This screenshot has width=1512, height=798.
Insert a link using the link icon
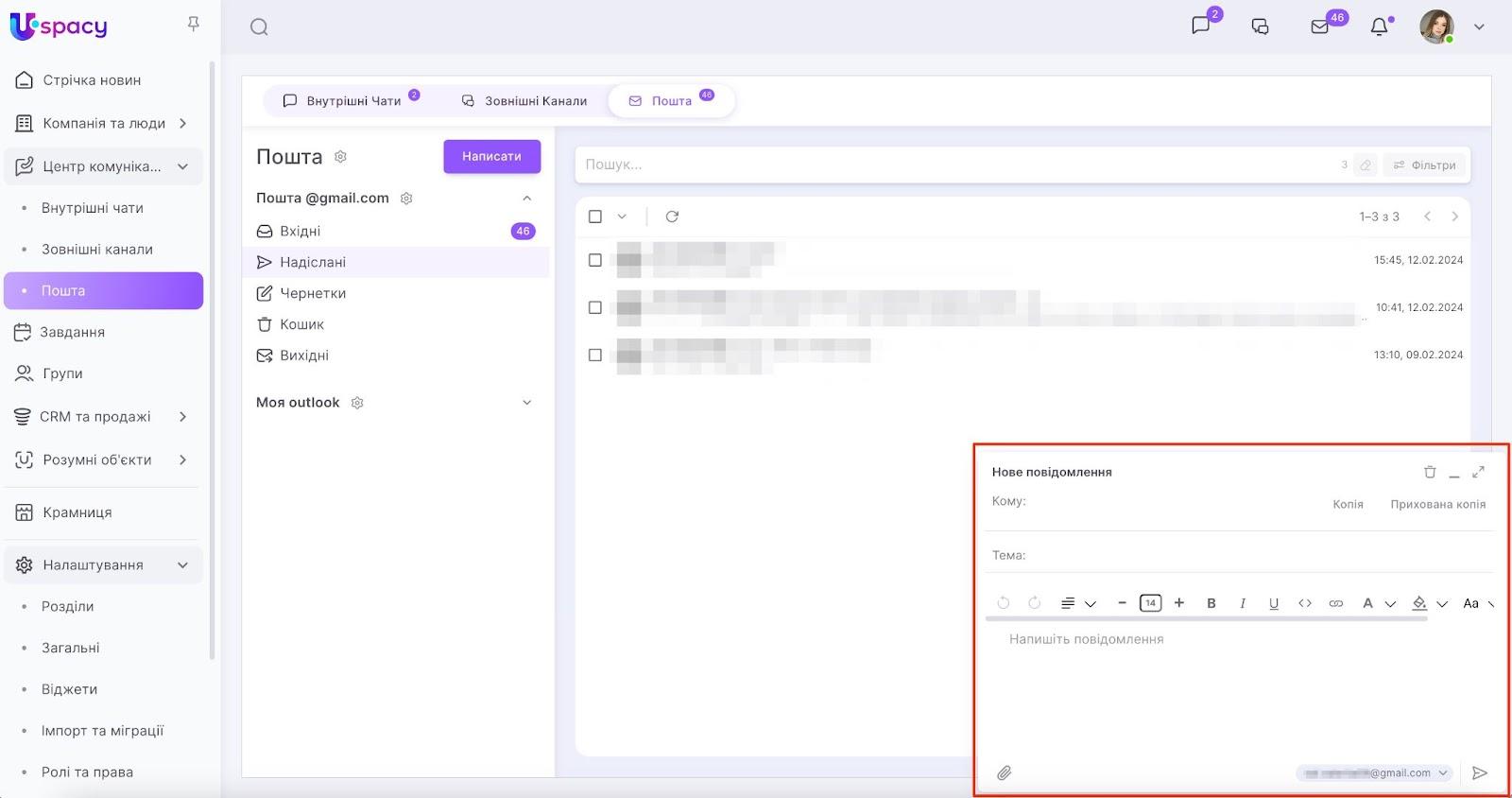coord(1335,603)
